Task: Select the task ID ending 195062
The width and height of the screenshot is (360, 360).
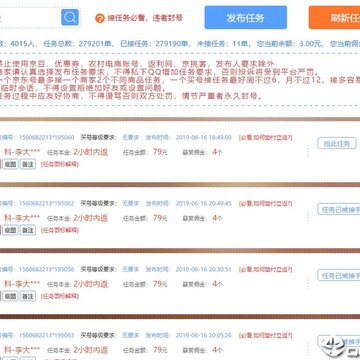Action: click(x=46, y=203)
